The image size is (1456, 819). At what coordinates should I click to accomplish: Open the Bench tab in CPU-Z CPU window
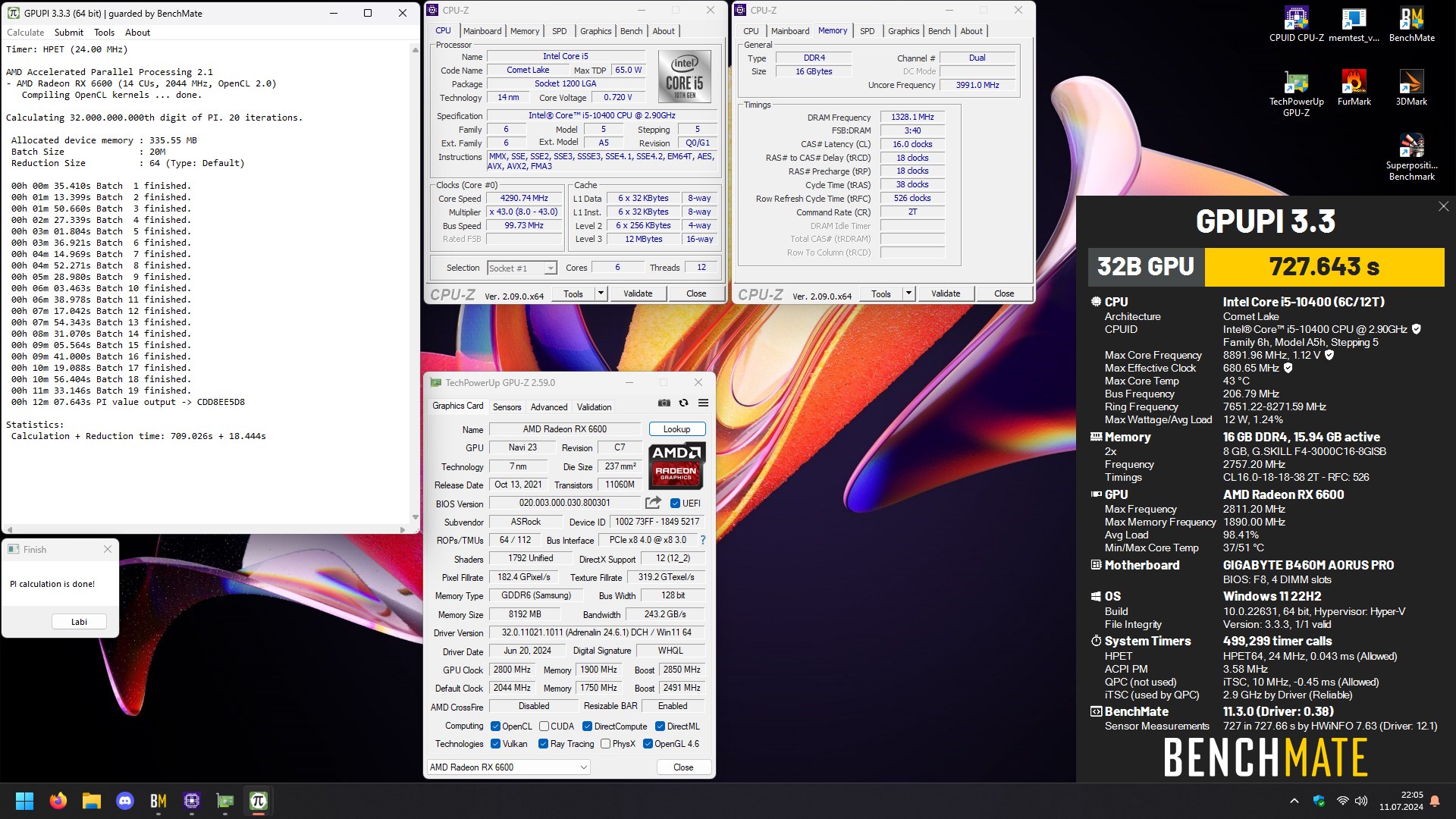point(631,31)
